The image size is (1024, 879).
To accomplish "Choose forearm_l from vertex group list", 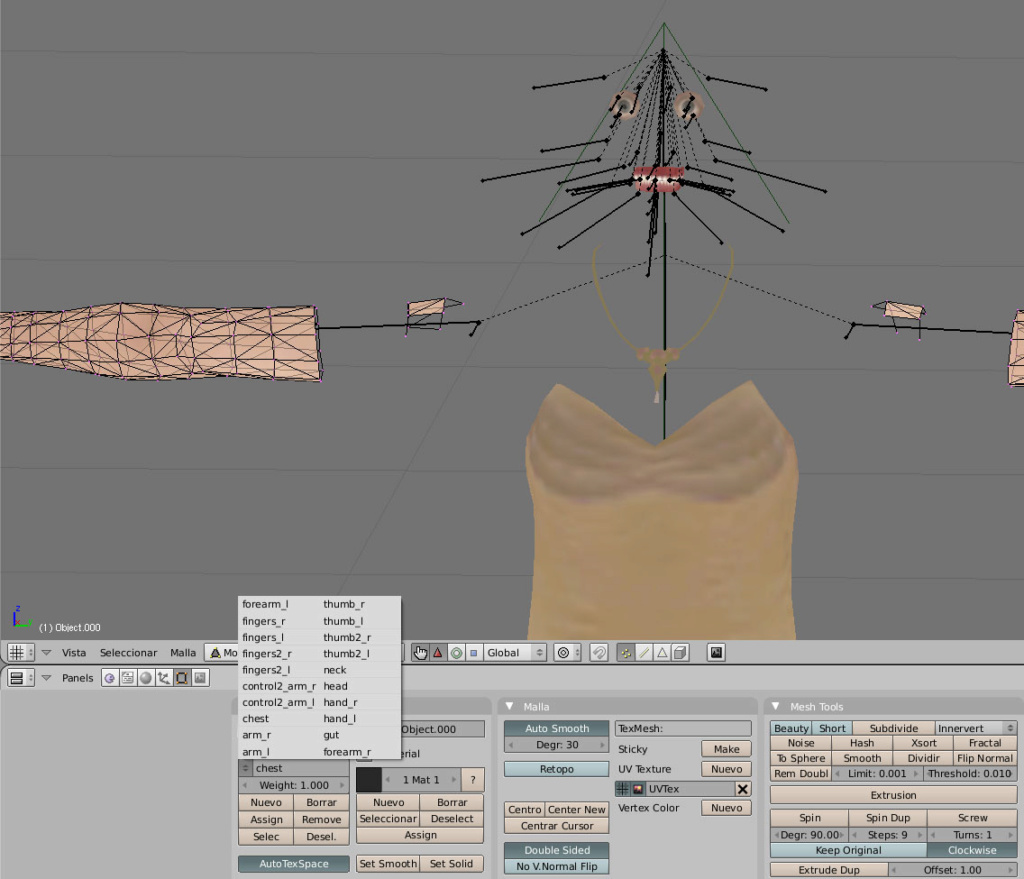I will click(265, 604).
